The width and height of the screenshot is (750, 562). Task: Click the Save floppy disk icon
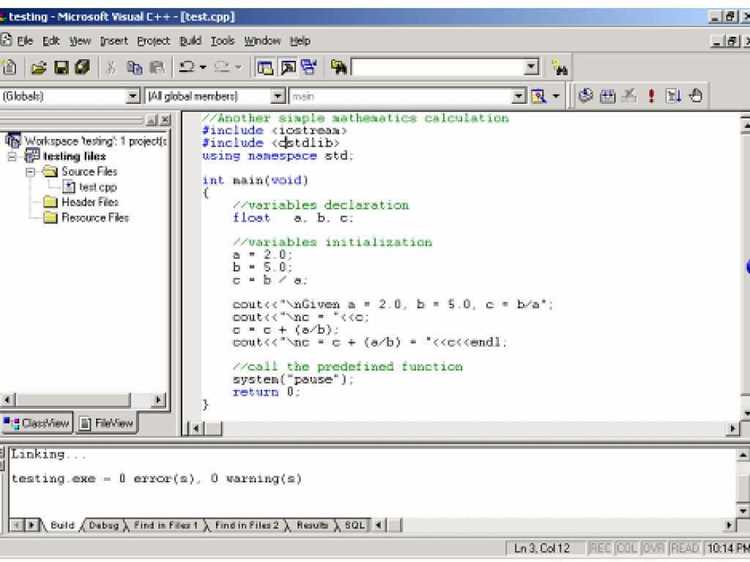pyautogui.click(x=61, y=67)
